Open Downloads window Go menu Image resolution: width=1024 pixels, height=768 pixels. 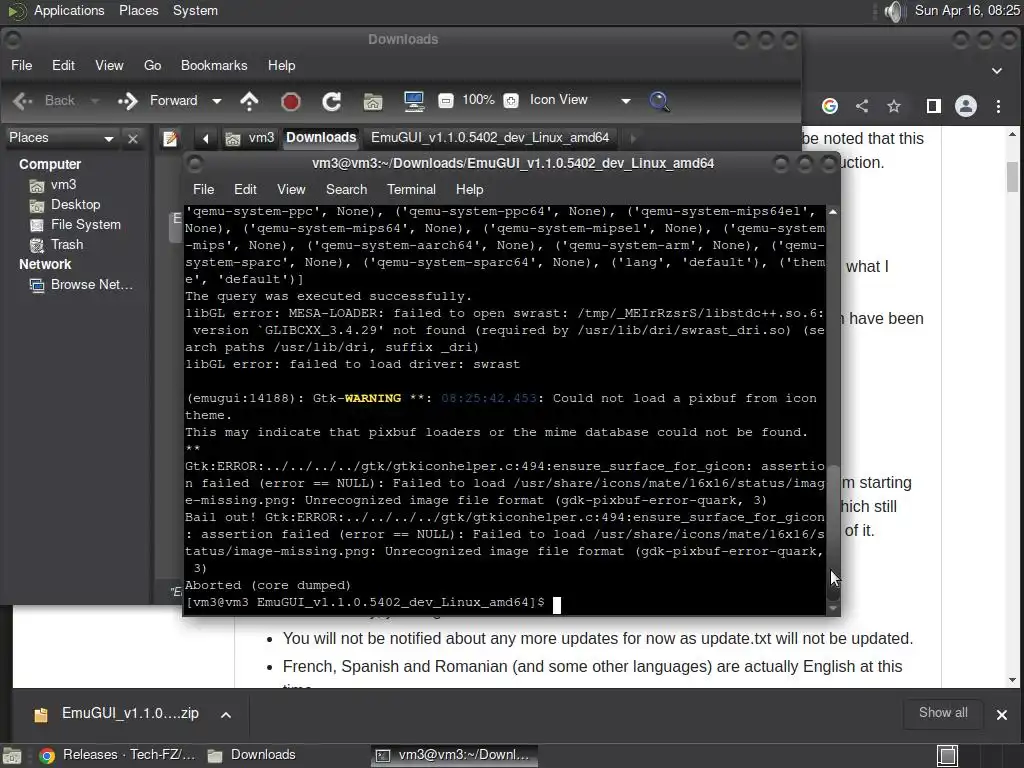tap(152, 65)
